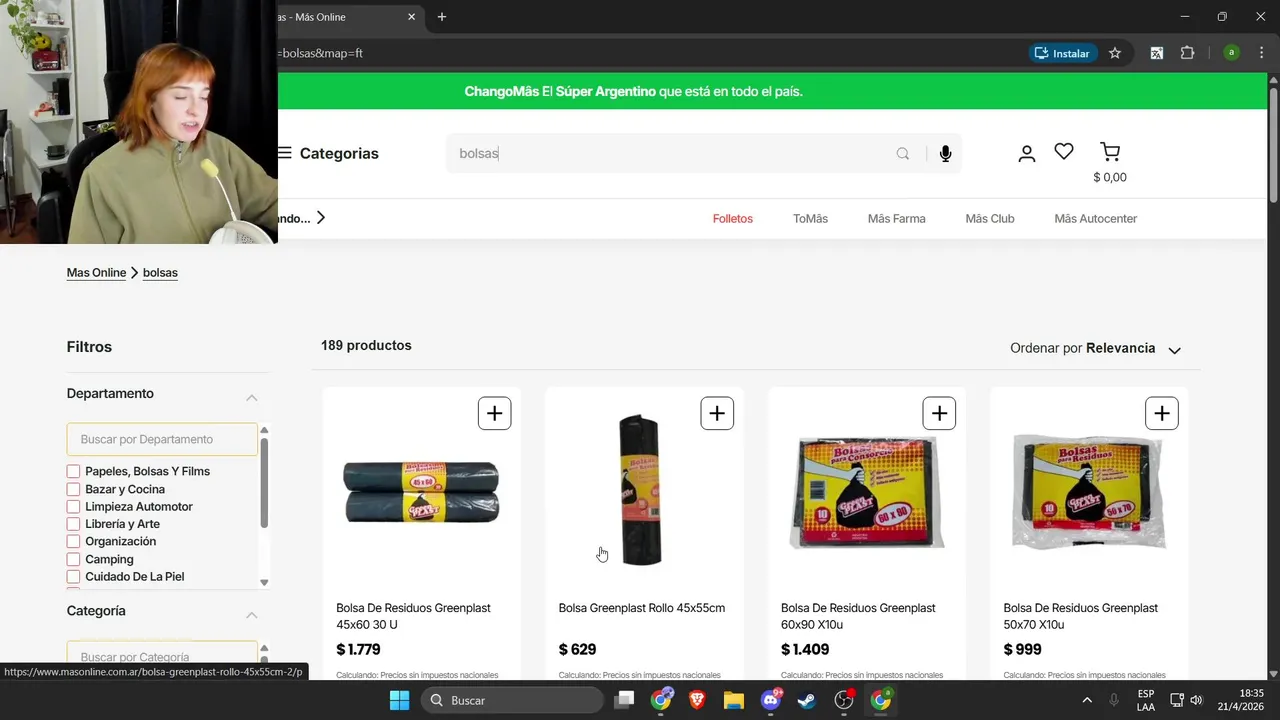This screenshot has height=720, width=1280.
Task: Open the ToMás menu item
Action: point(810,218)
